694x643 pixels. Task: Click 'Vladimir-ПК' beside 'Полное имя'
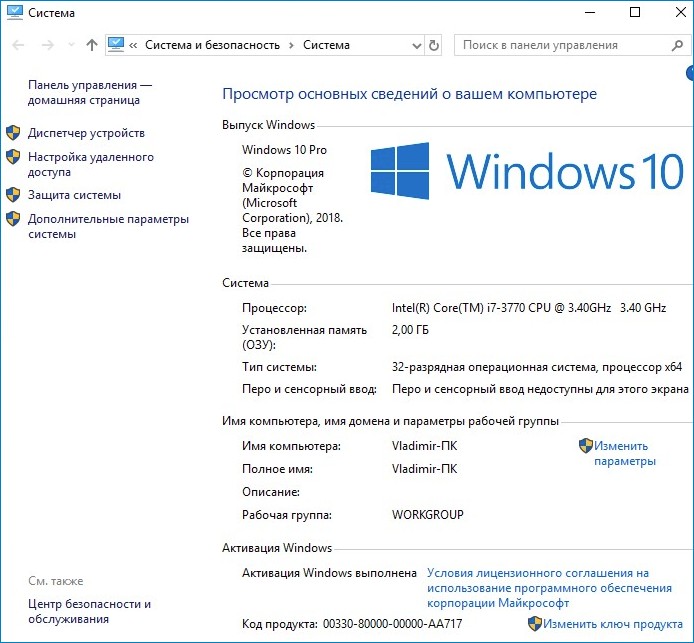tap(424, 469)
